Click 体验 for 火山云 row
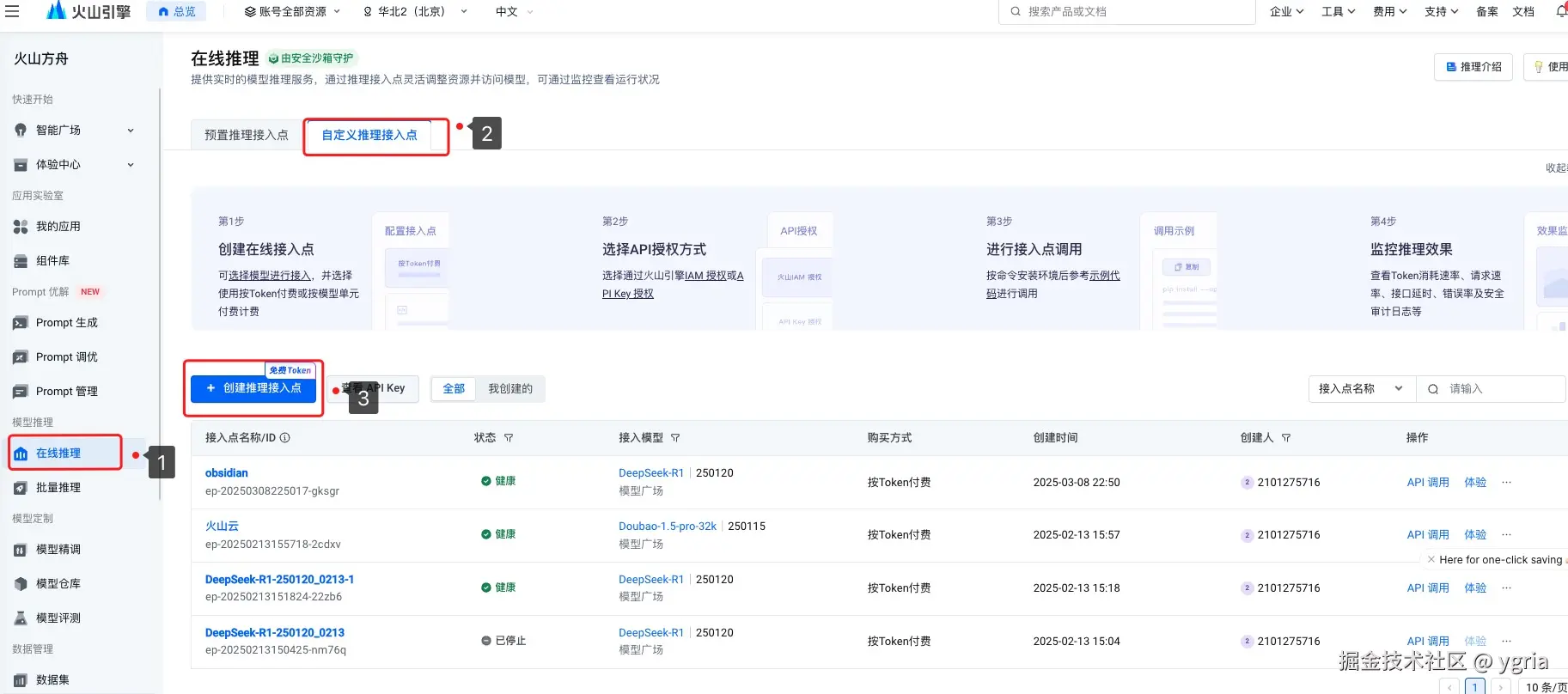The height and width of the screenshot is (694, 1568). (1475, 535)
